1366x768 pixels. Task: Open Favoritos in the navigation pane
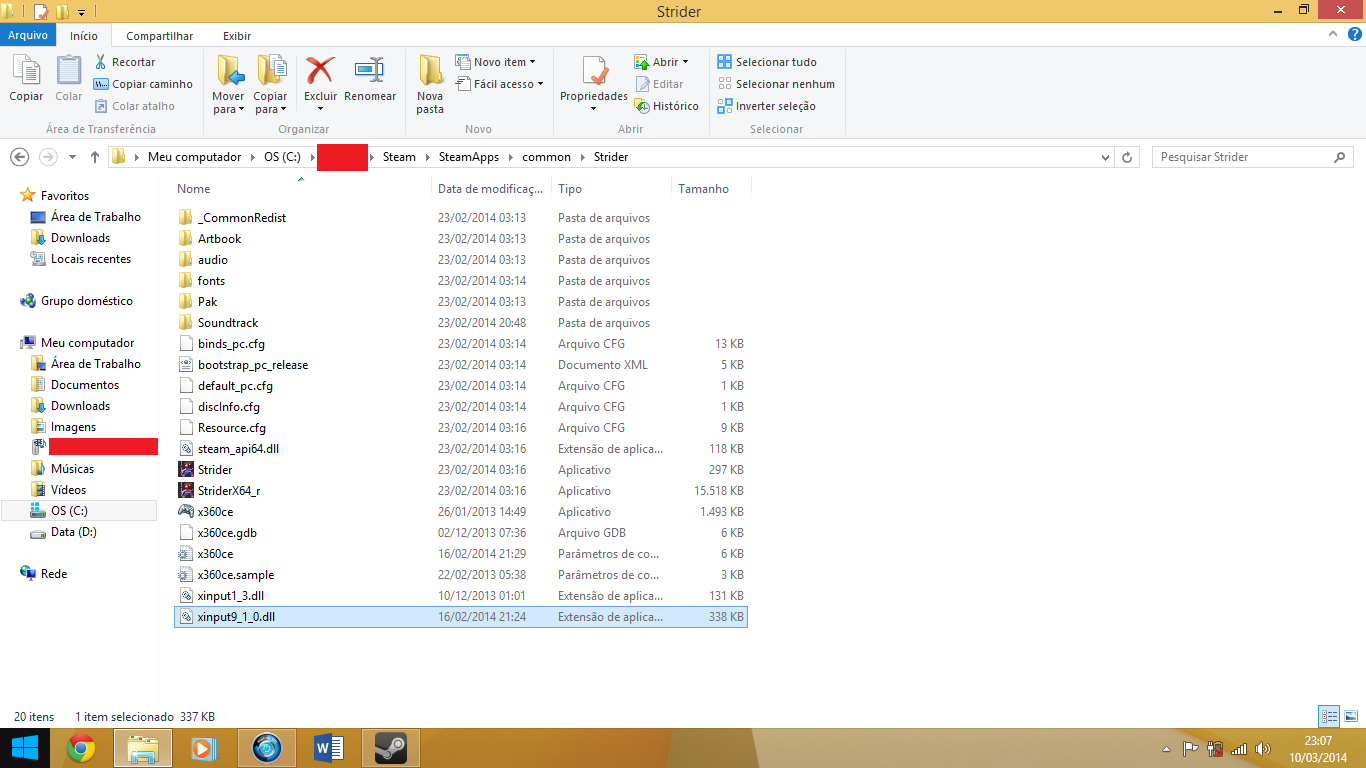(65, 196)
